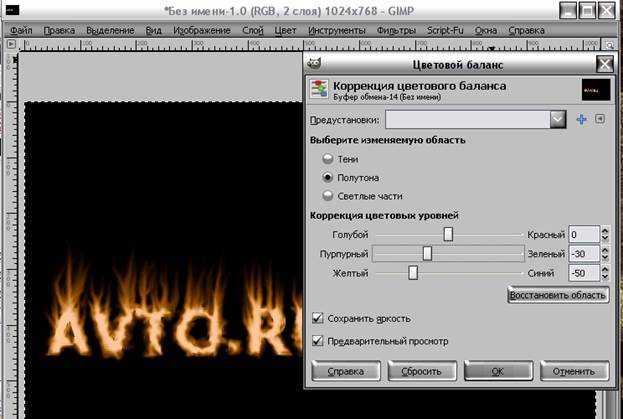623x419 pixels.
Task: Open the Выделение menu
Action: coord(110,30)
